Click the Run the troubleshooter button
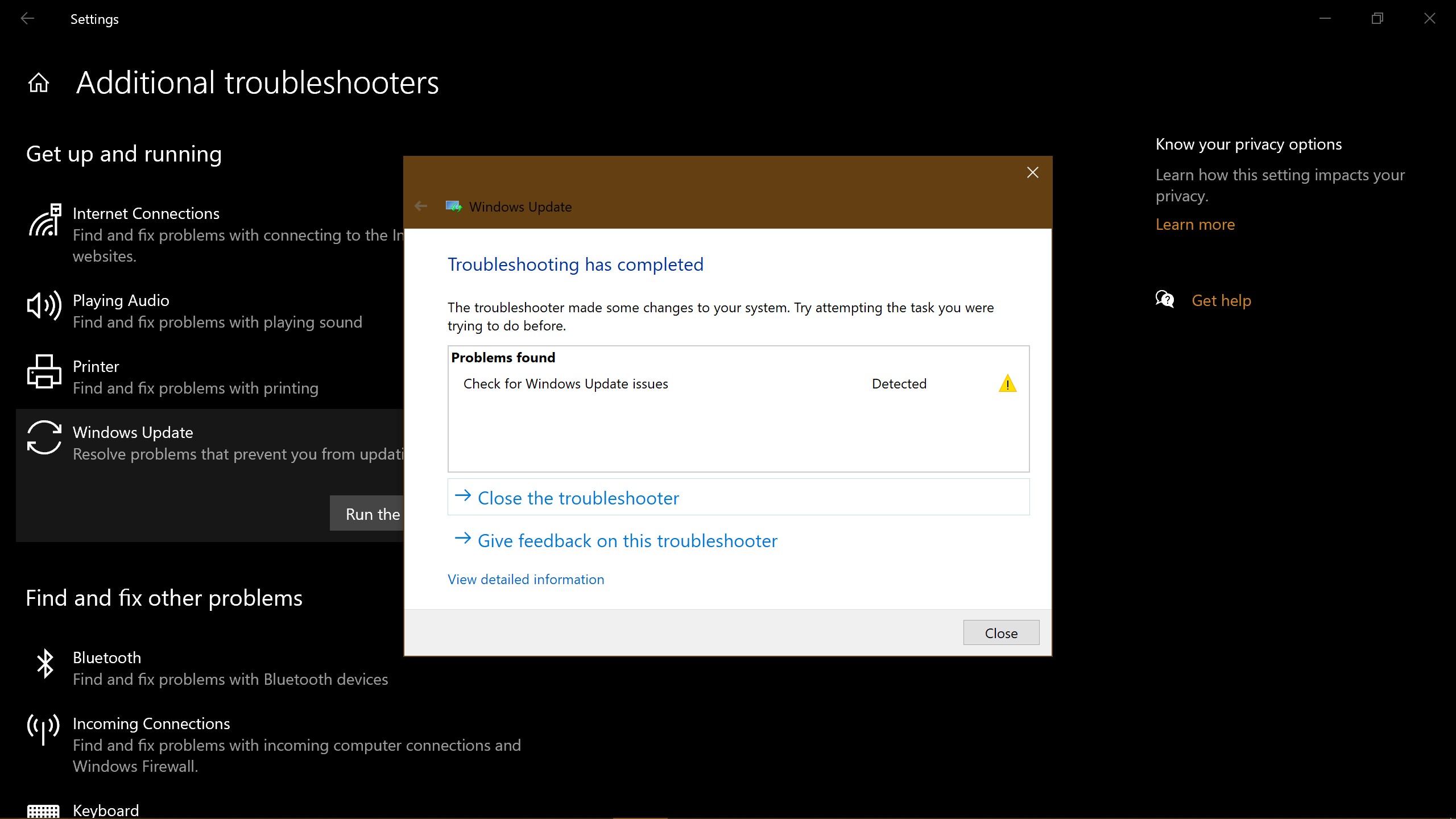The height and width of the screenshot is (819, 1456). click(367, 514)
